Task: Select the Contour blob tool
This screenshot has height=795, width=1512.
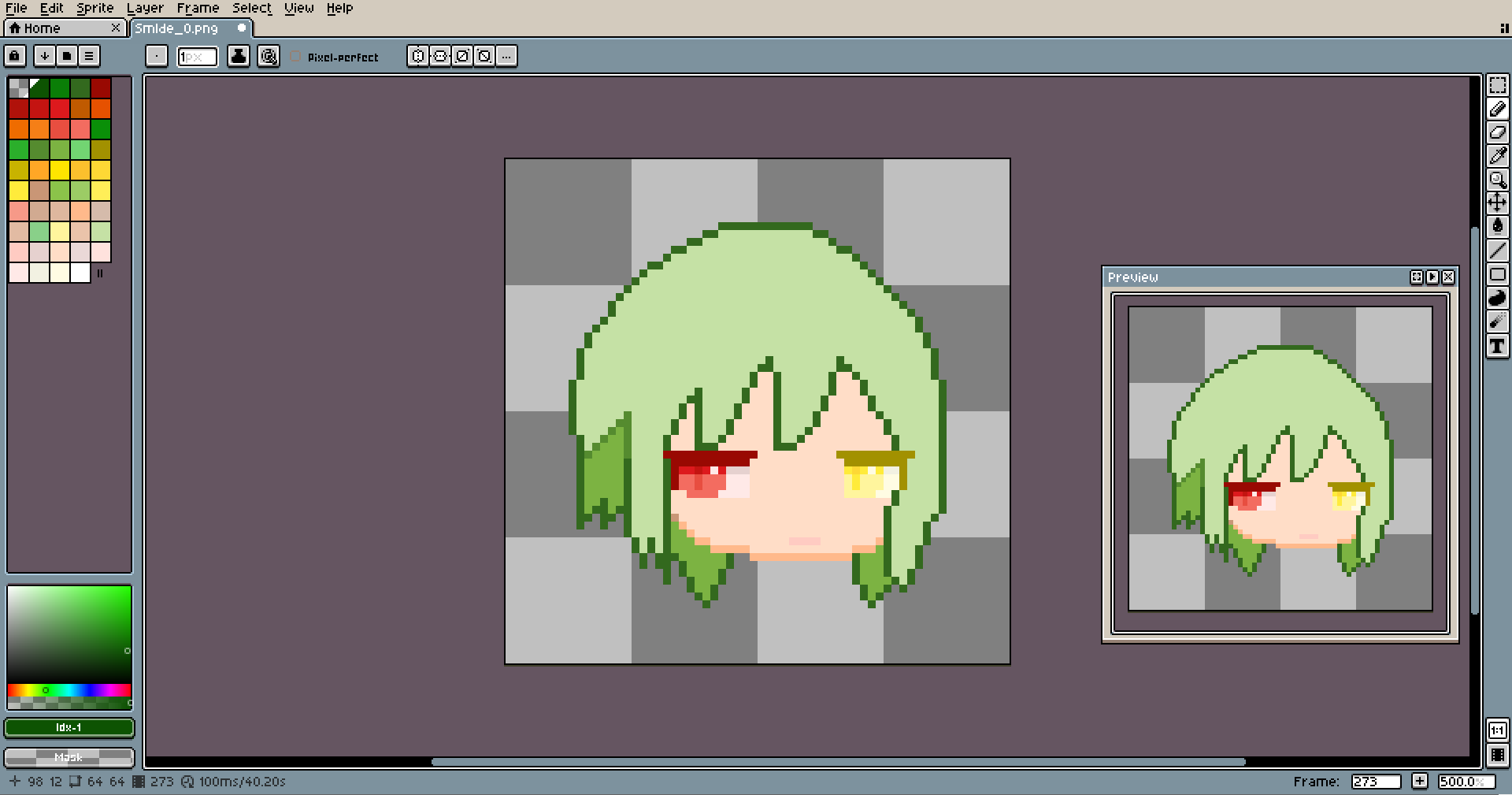Action: 1497,299
